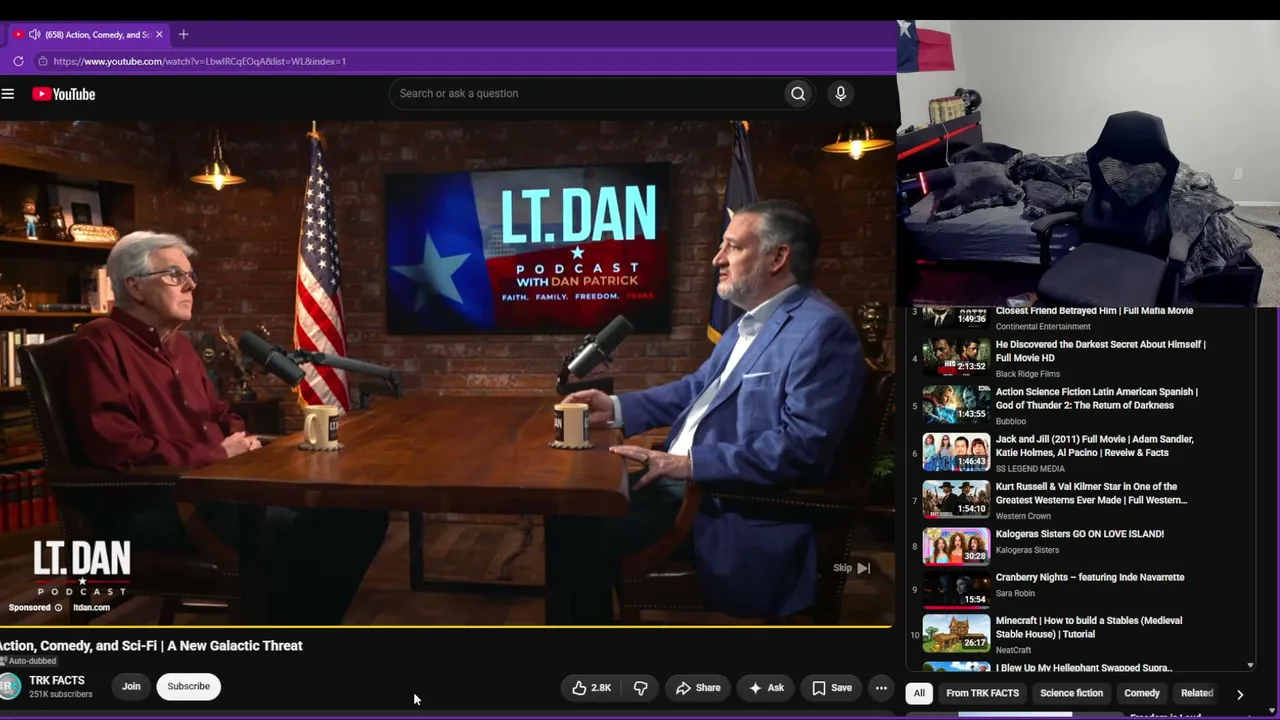Viewport: 1280px width, 720px height.
Task: Click the Auto-dubbed label
Action: point(30,661)
